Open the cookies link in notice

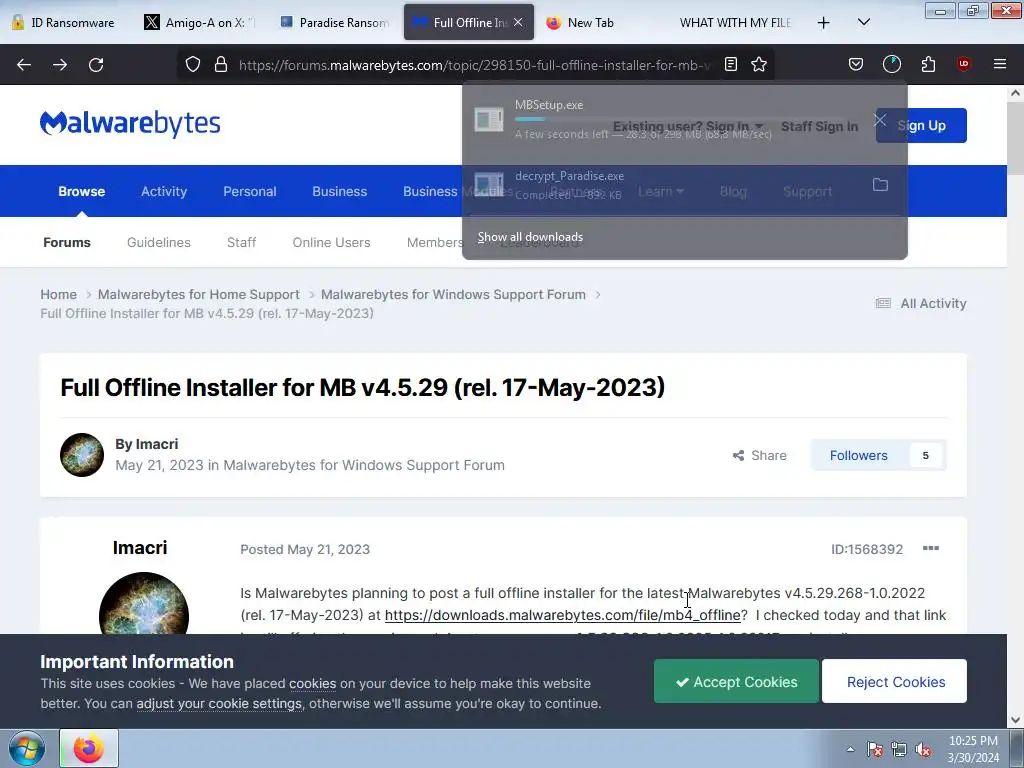coord(312,683)
